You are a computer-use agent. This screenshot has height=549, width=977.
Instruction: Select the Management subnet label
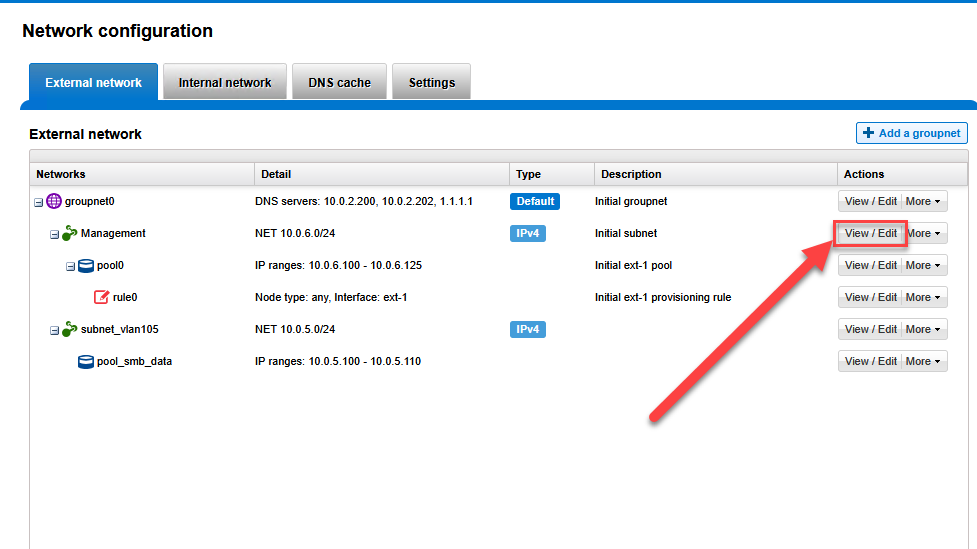[x=113, y=233]
